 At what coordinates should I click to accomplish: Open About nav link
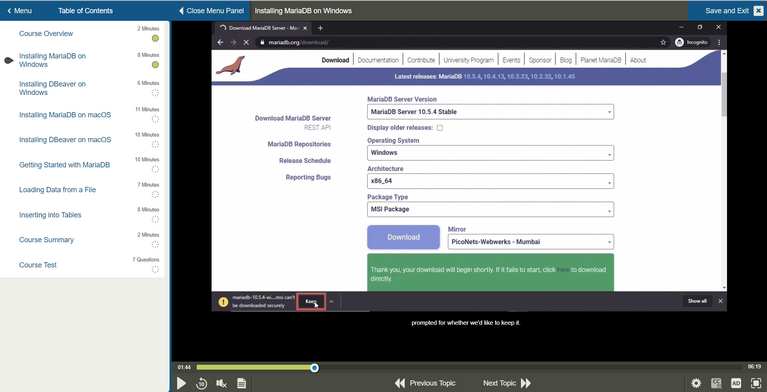click(x=638, y=60)
